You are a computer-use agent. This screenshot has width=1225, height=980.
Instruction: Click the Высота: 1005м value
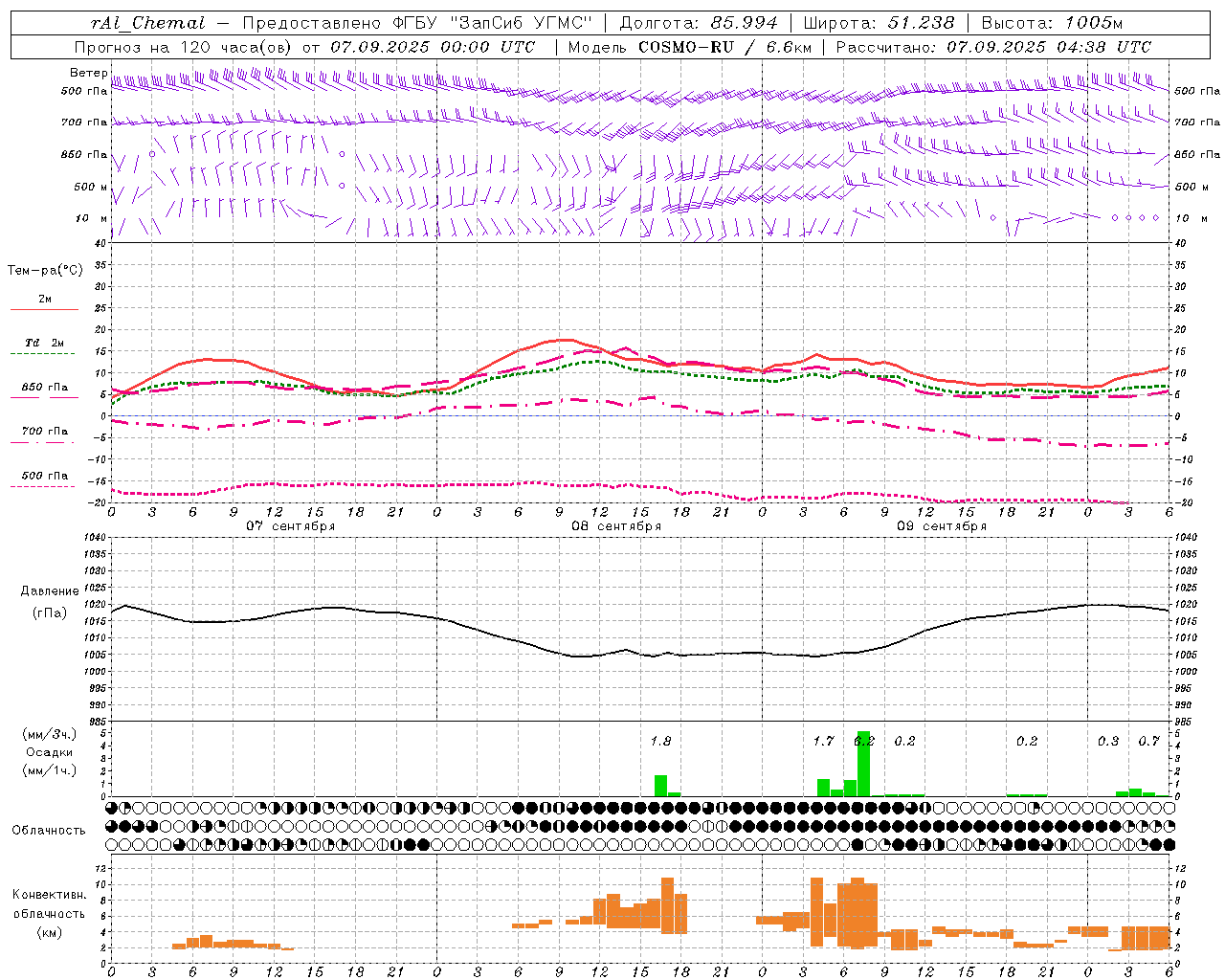tap(1054, 23)
